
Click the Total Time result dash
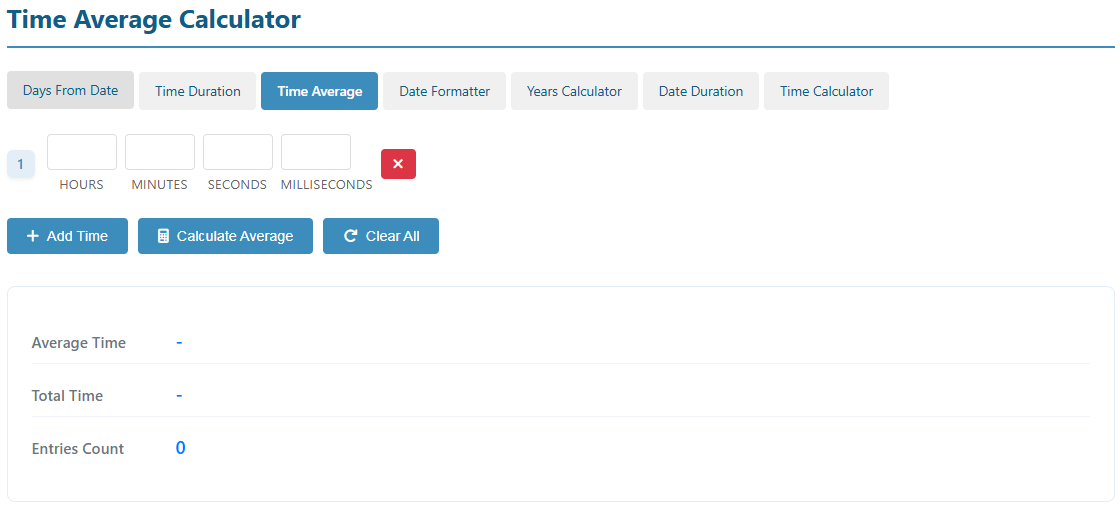pyautogui.click(x=179, y=396)
